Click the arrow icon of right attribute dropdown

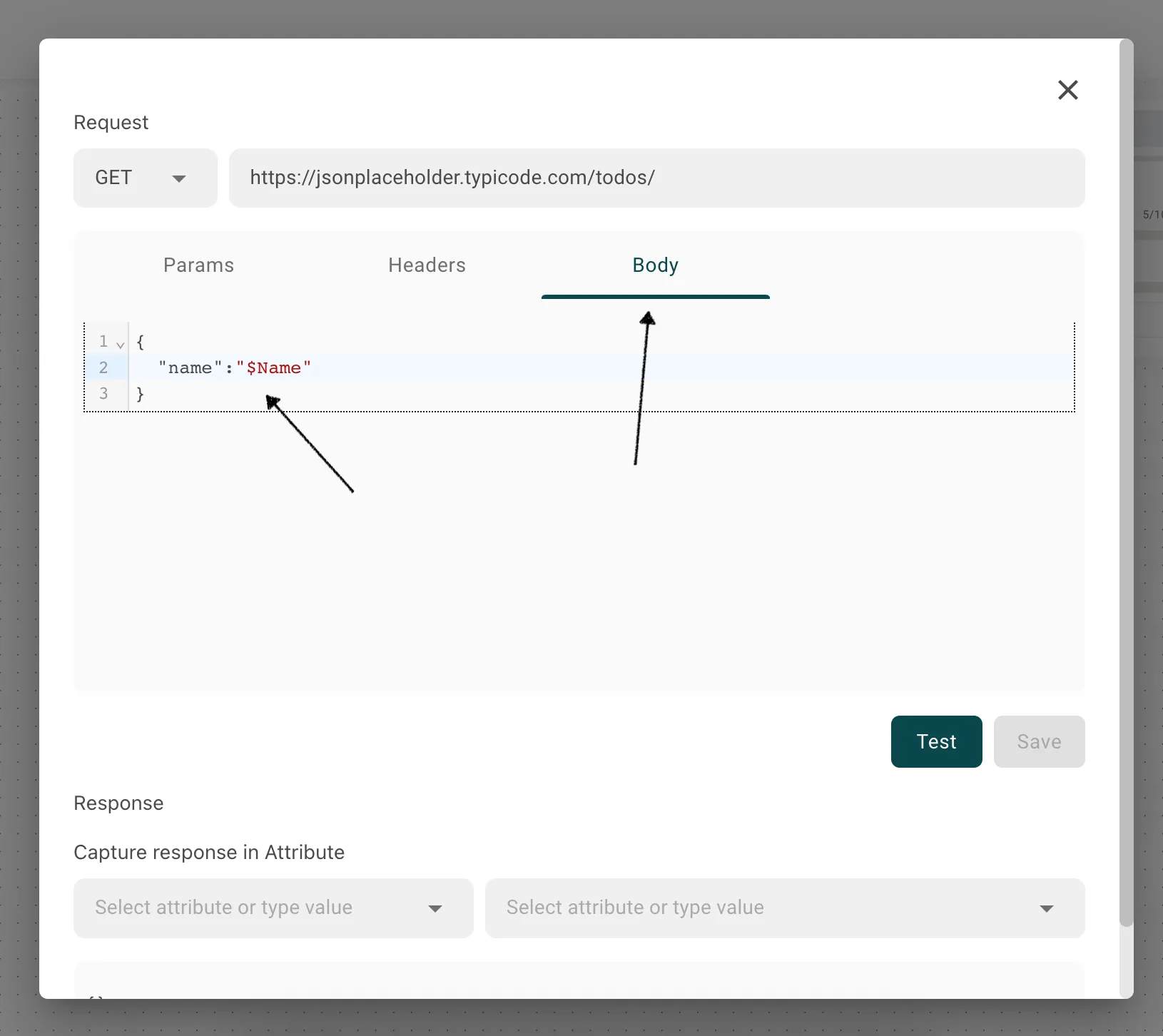(1046, 908)
